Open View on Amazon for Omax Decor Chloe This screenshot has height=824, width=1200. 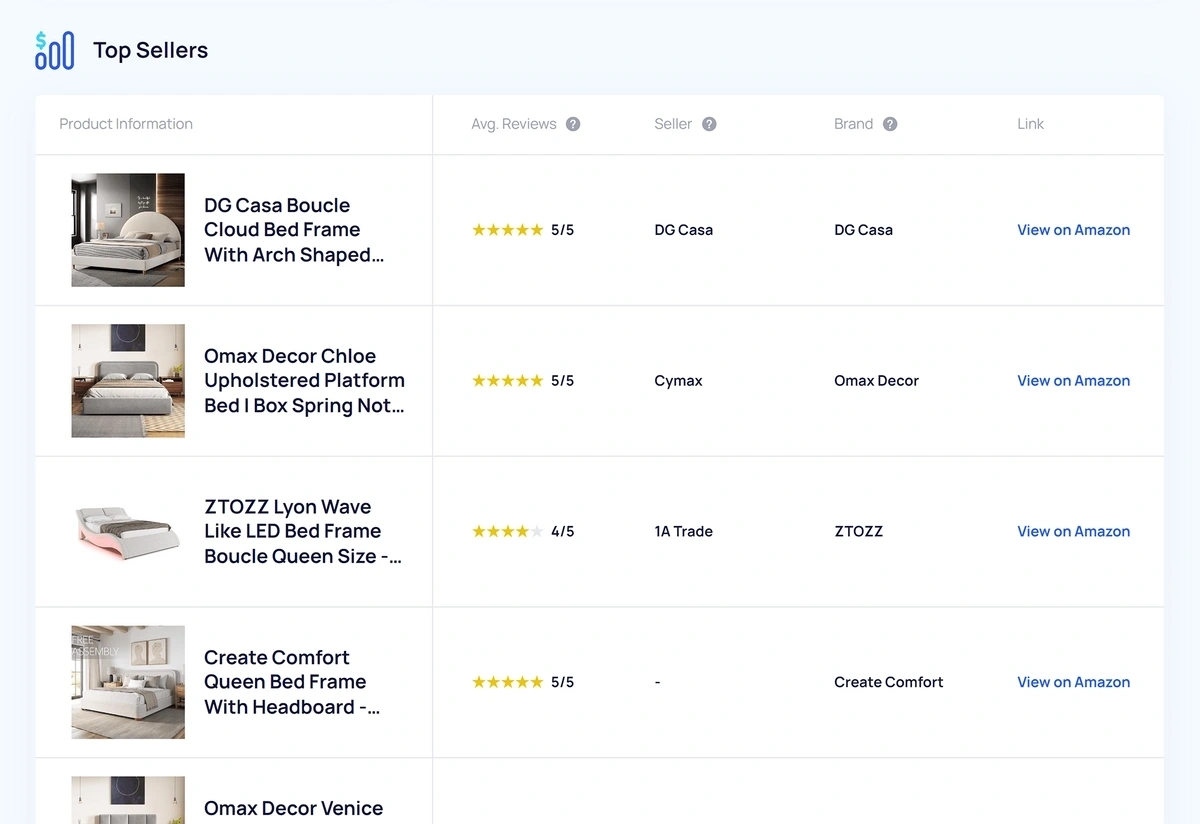click(1073, 381)
